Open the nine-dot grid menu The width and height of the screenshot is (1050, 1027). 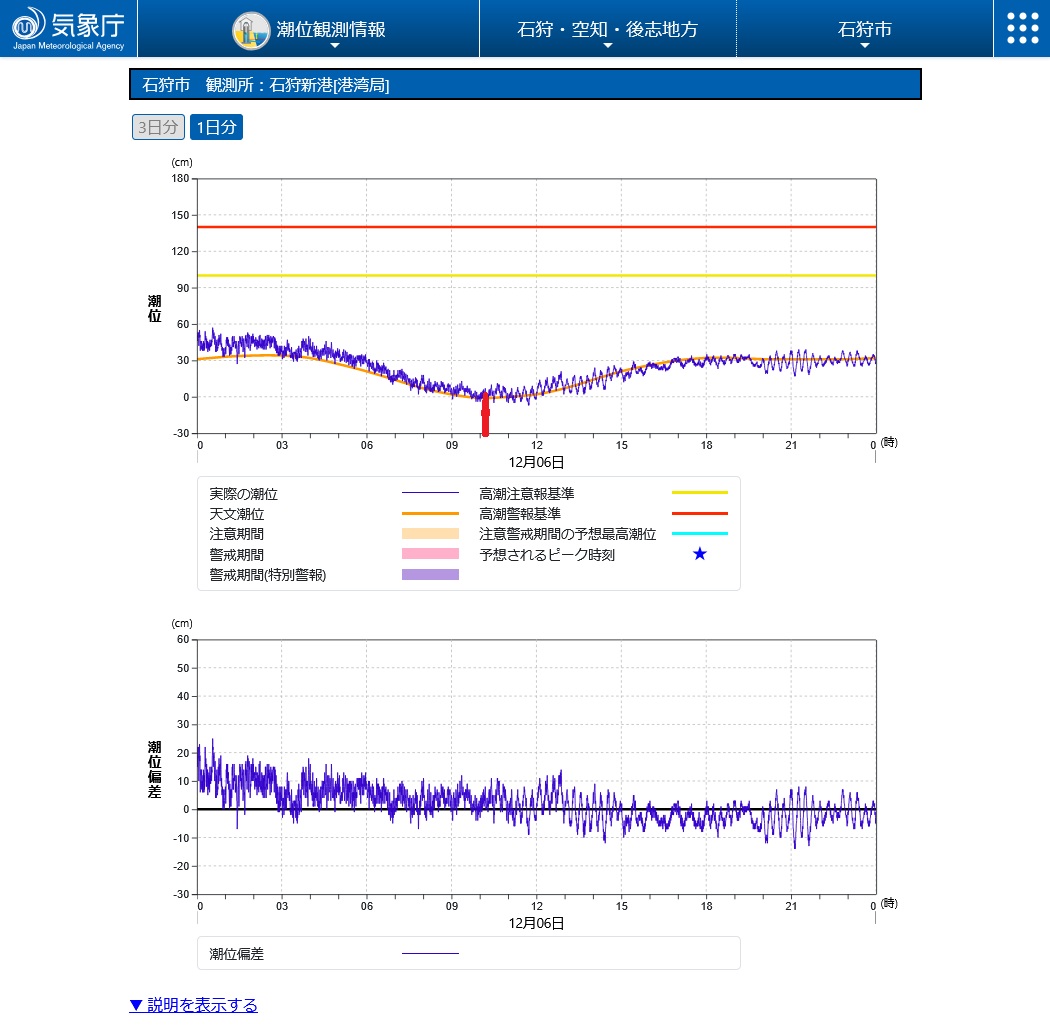pyautogui.click(x=1022, y=28)
